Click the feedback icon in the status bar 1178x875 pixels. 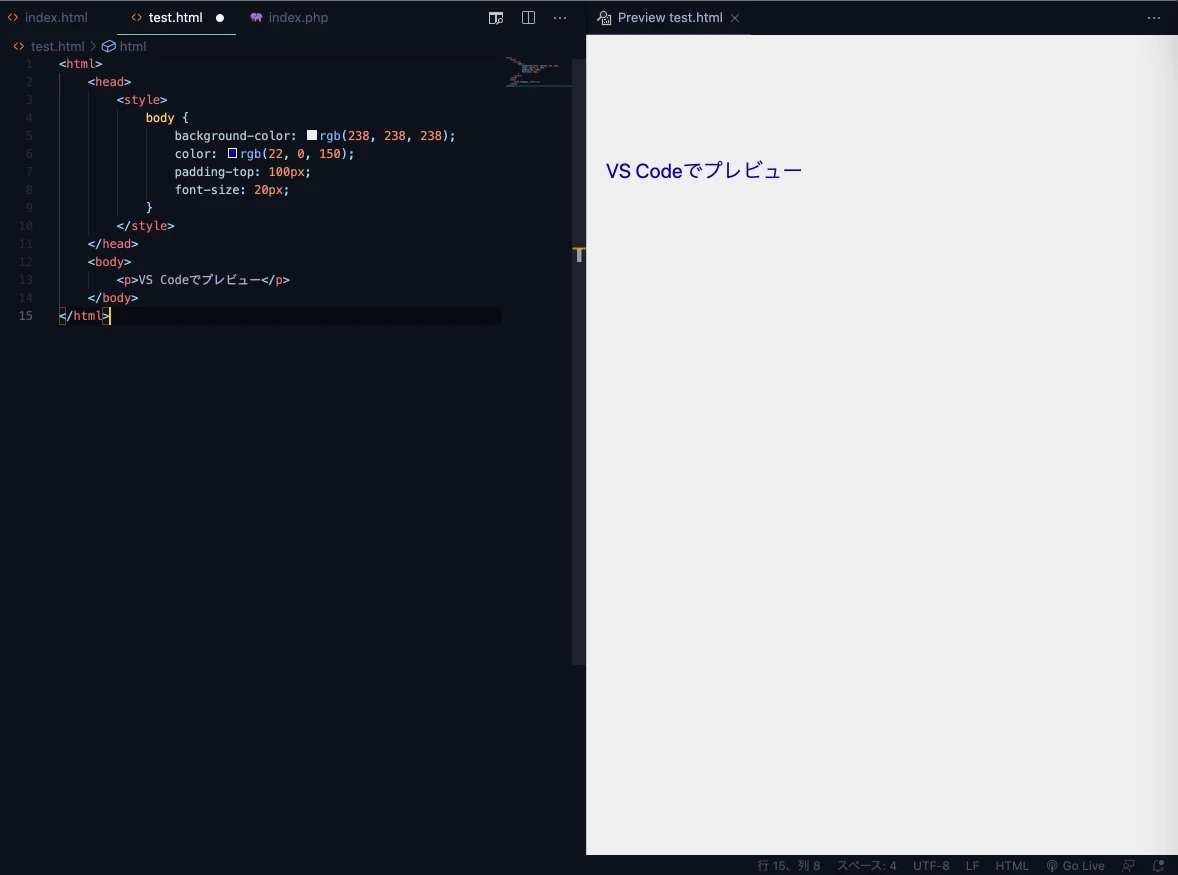pos(1128,865)
